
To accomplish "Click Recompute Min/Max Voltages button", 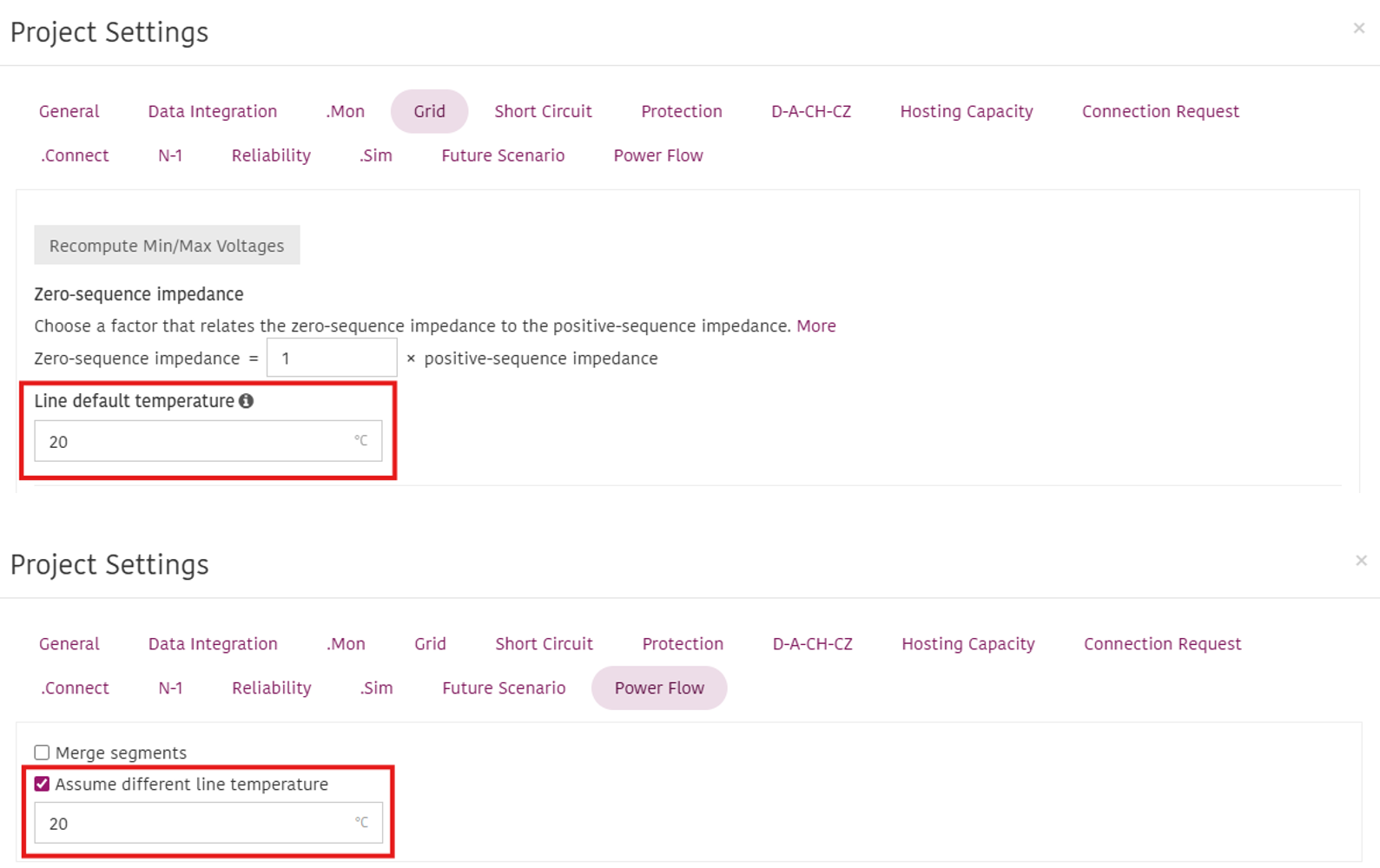I will coord(167,246).
